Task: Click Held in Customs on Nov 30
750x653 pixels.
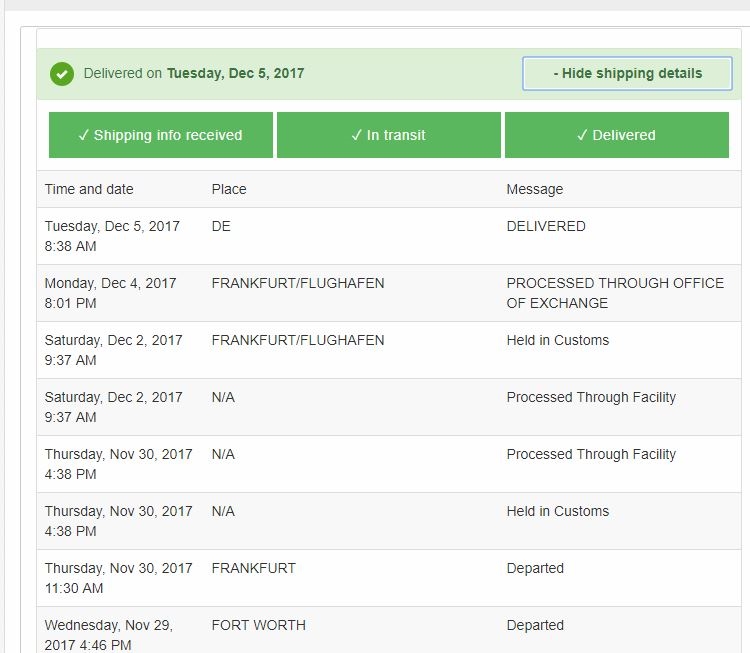Action: [x=558, y=511]
